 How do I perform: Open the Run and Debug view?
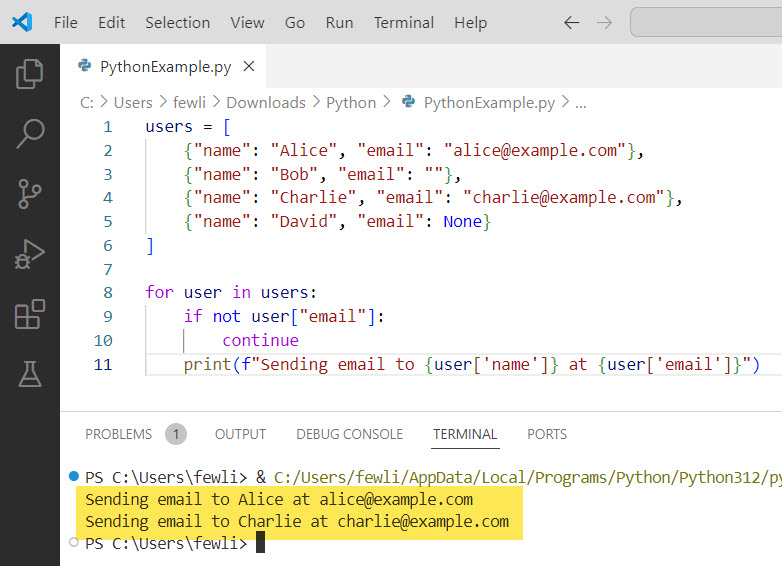tap(30, 254)
